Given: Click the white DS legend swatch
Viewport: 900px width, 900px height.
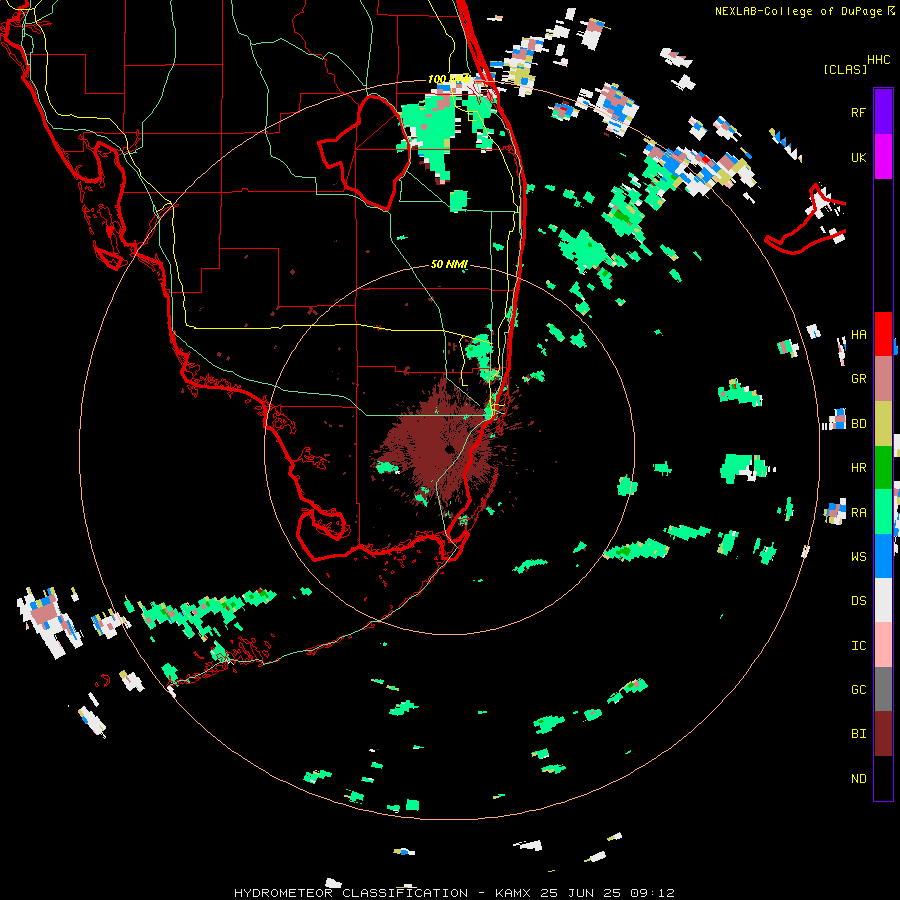Looking at the screenshot, I should point(883,600).
